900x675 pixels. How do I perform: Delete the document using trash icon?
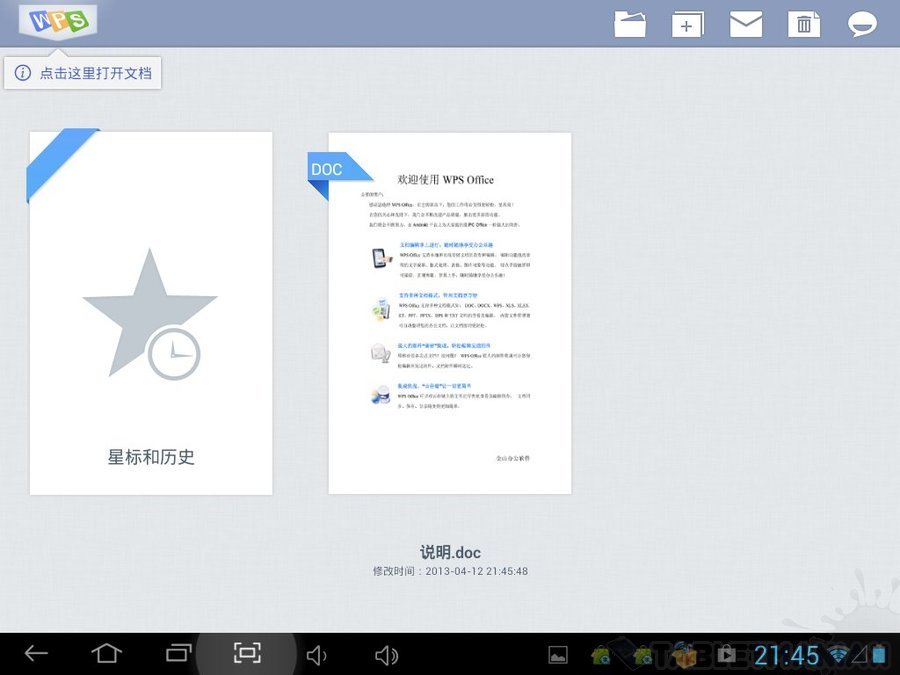(x=804, y=25)
